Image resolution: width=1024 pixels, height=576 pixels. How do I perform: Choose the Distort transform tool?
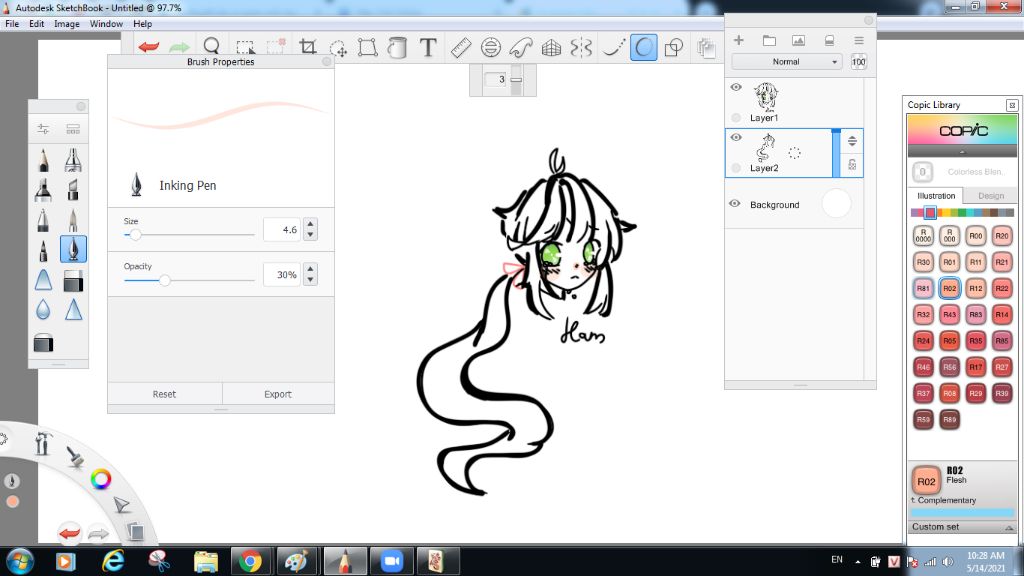point(368,47)
